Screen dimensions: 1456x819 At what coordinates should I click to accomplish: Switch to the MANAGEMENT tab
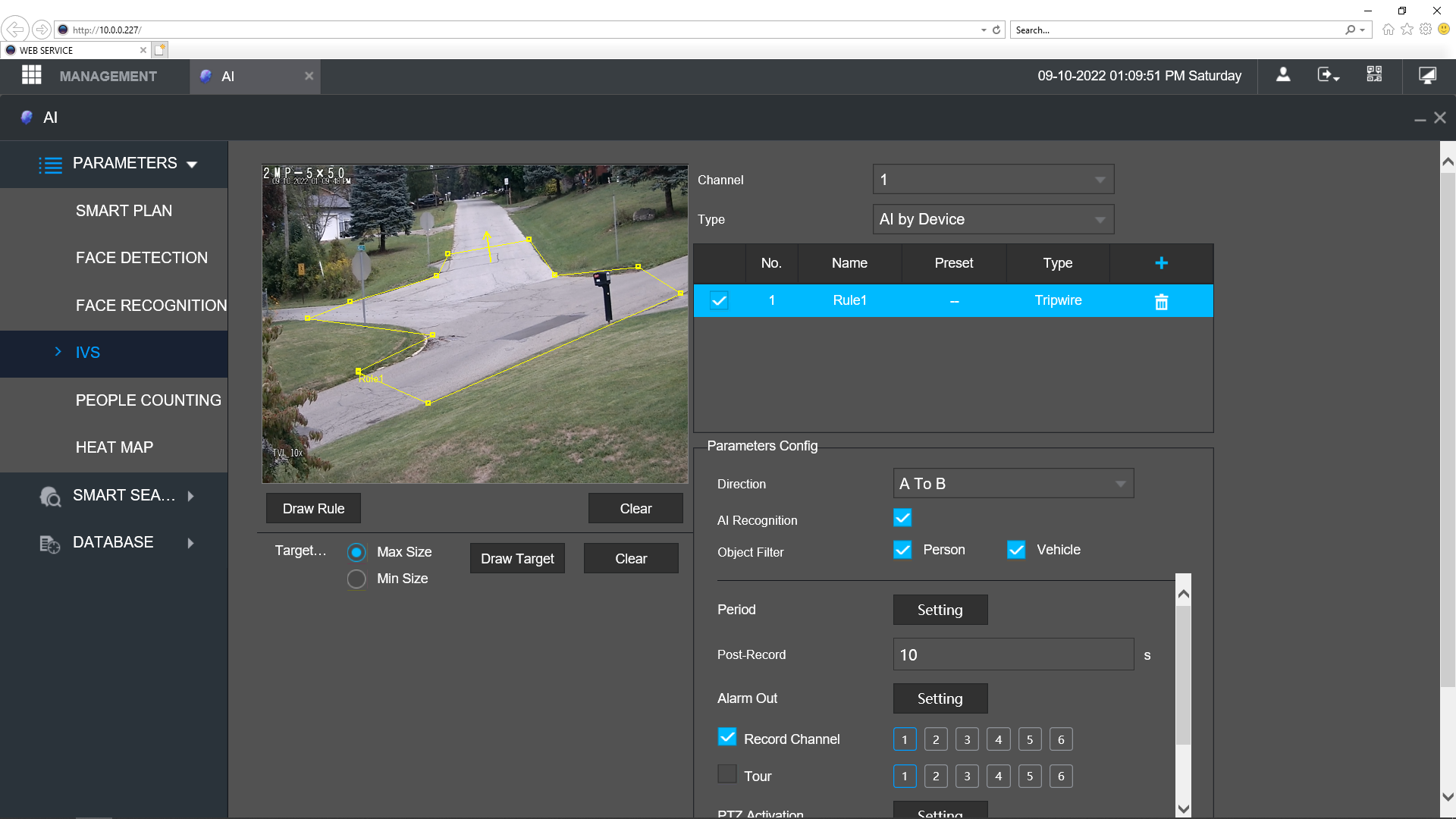pos(108,76)
